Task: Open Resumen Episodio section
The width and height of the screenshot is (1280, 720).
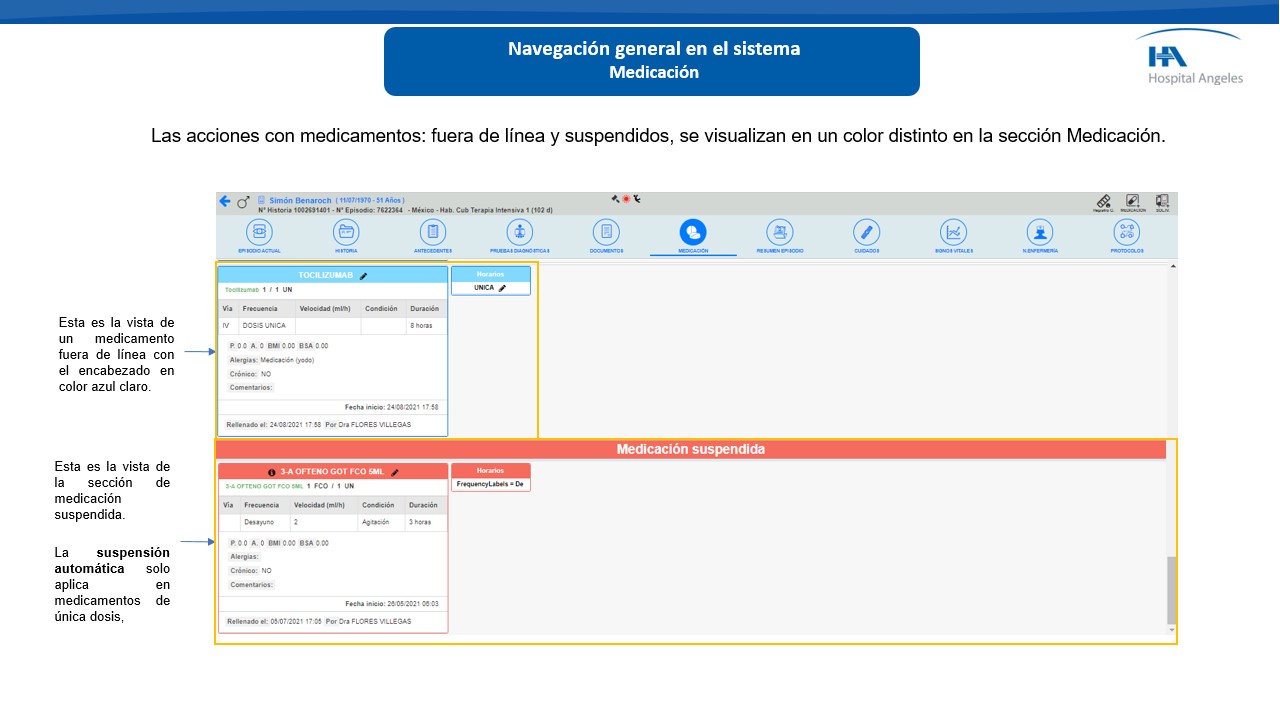Action: [779, 232]
